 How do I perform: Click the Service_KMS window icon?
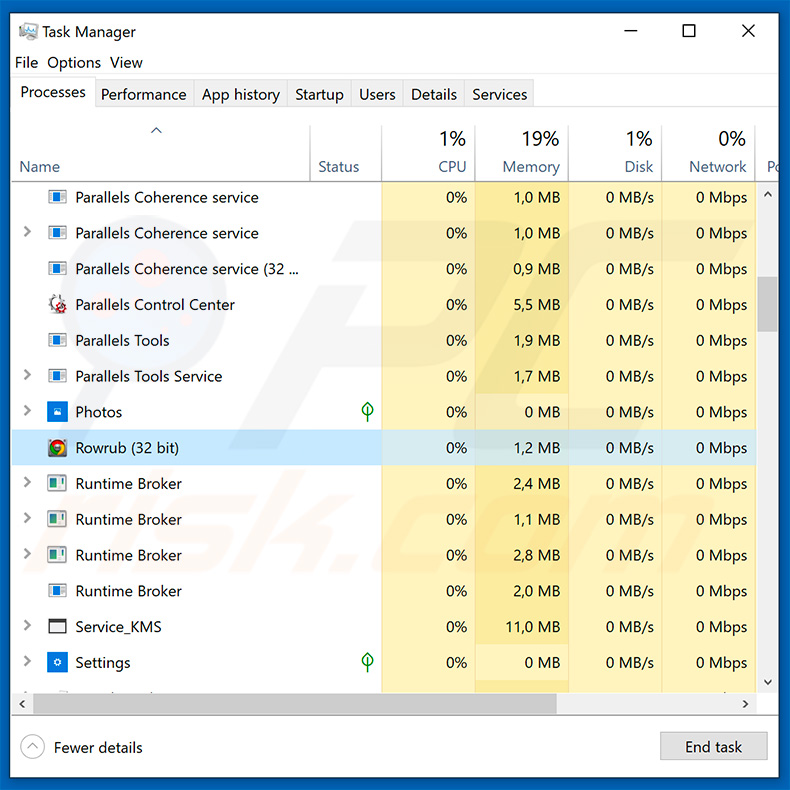coord(57,626)
